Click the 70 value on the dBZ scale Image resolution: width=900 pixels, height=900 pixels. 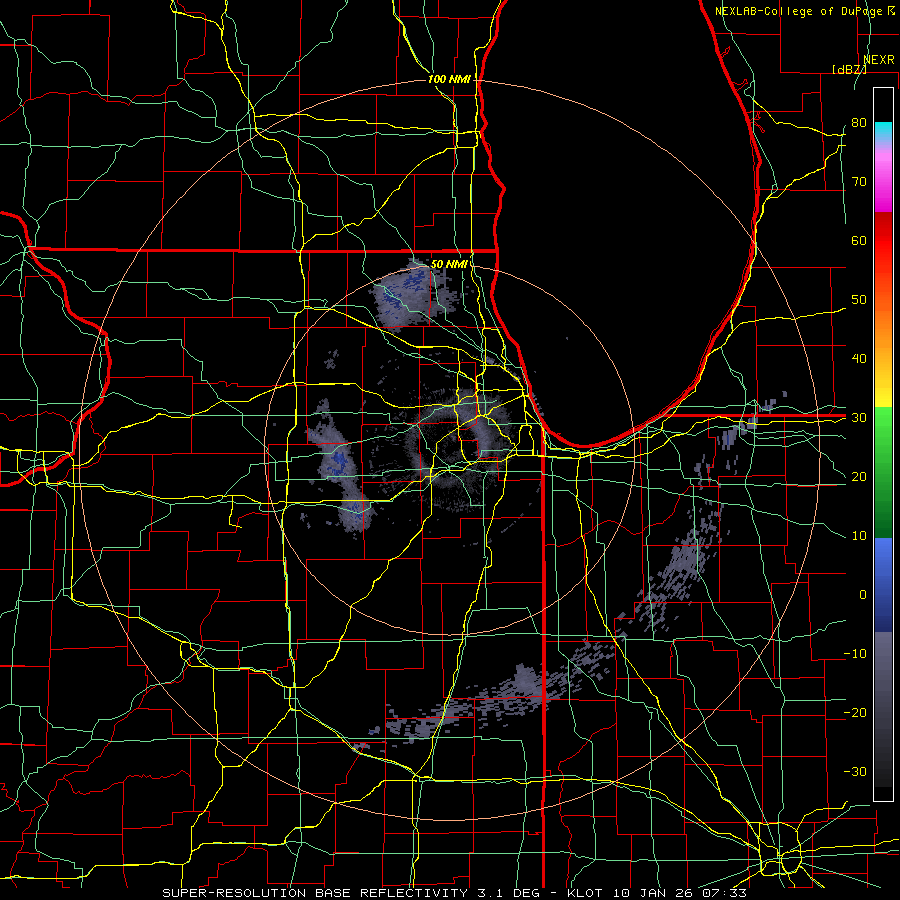(x=859, y=182)
